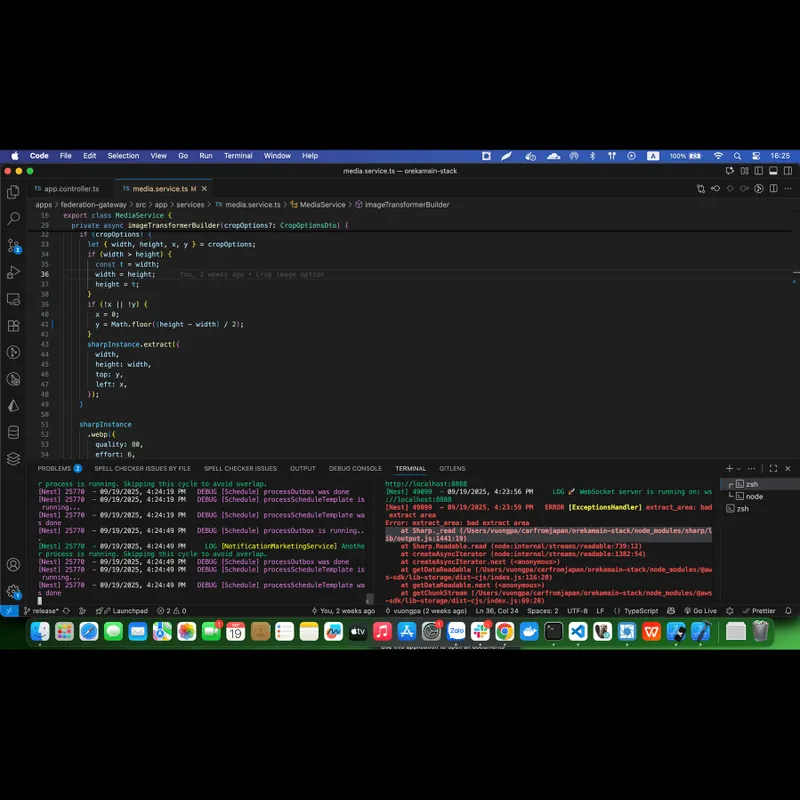Screen dimensions: 800x800
Task: Open the Search view in activity bar
Action: tap(13, 218)
